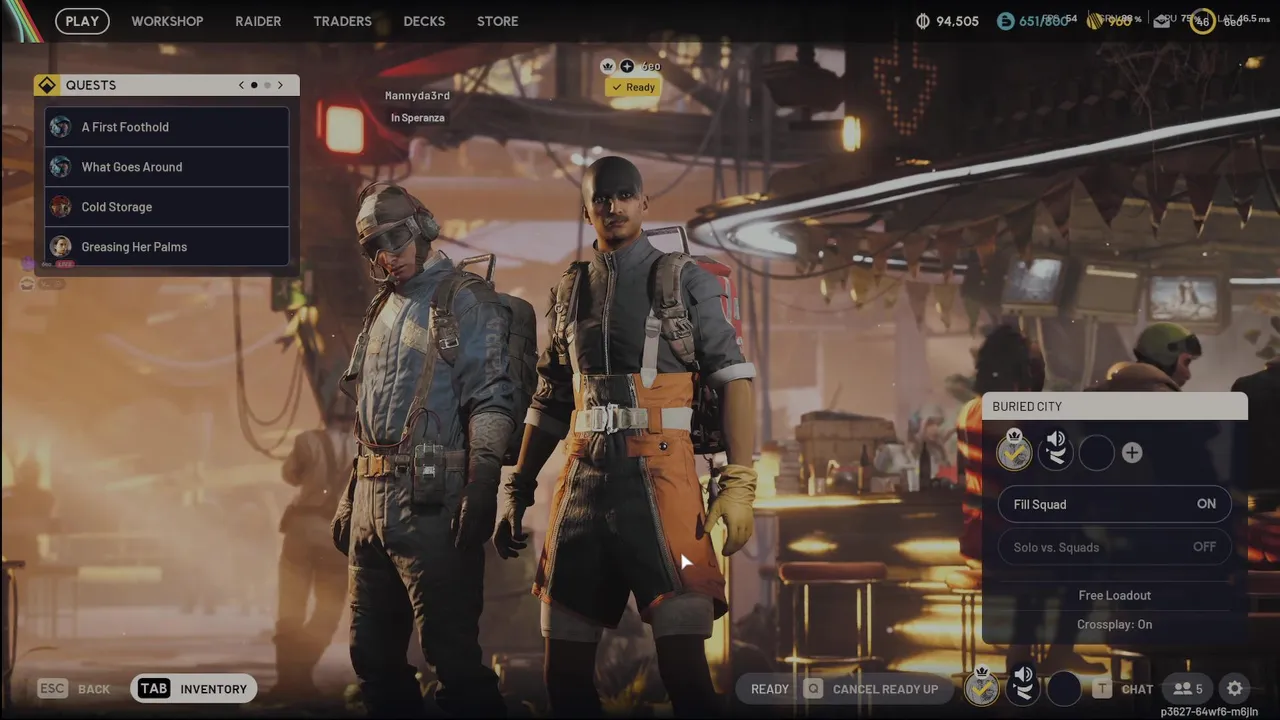Click the Q key hint icon
This screenshot has width=1280, height=720.
pos(814,689)
